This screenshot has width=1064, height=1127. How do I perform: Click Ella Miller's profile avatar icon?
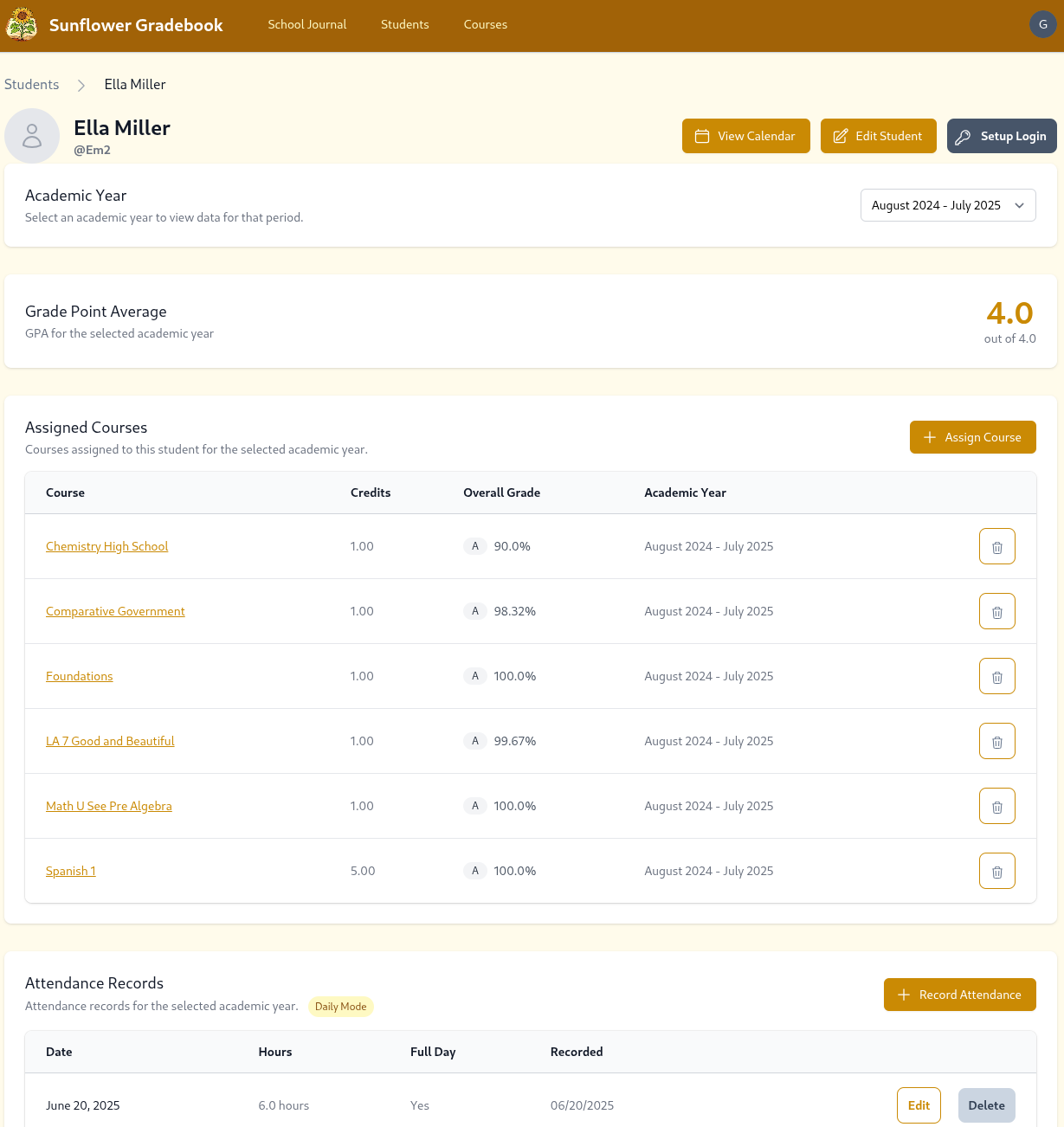click(32, 136)
